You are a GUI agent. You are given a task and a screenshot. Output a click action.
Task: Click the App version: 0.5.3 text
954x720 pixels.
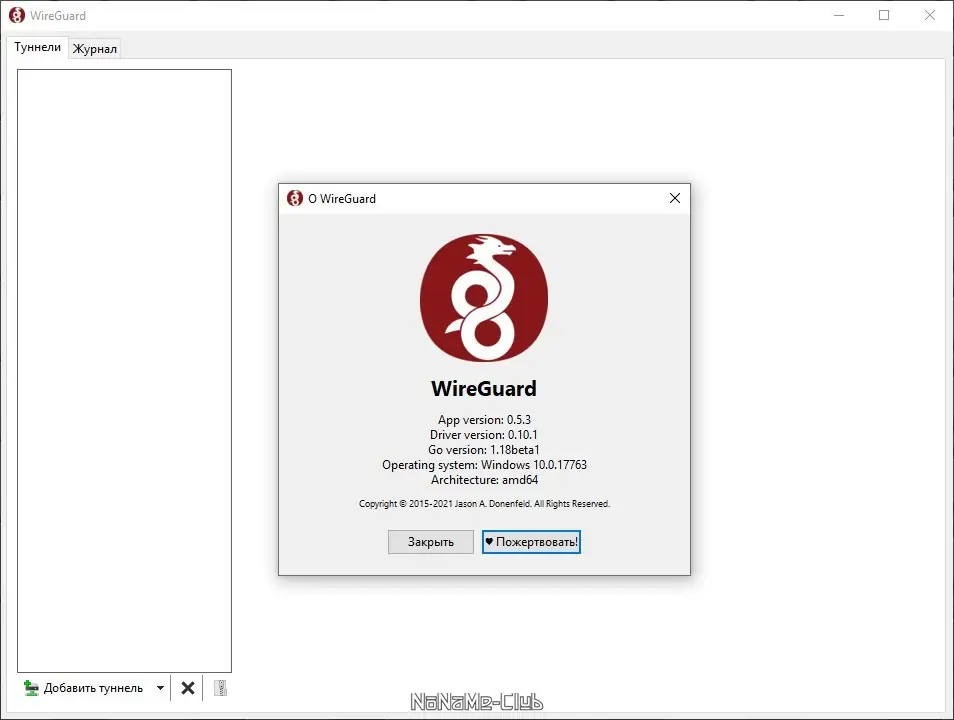[484, 419]
